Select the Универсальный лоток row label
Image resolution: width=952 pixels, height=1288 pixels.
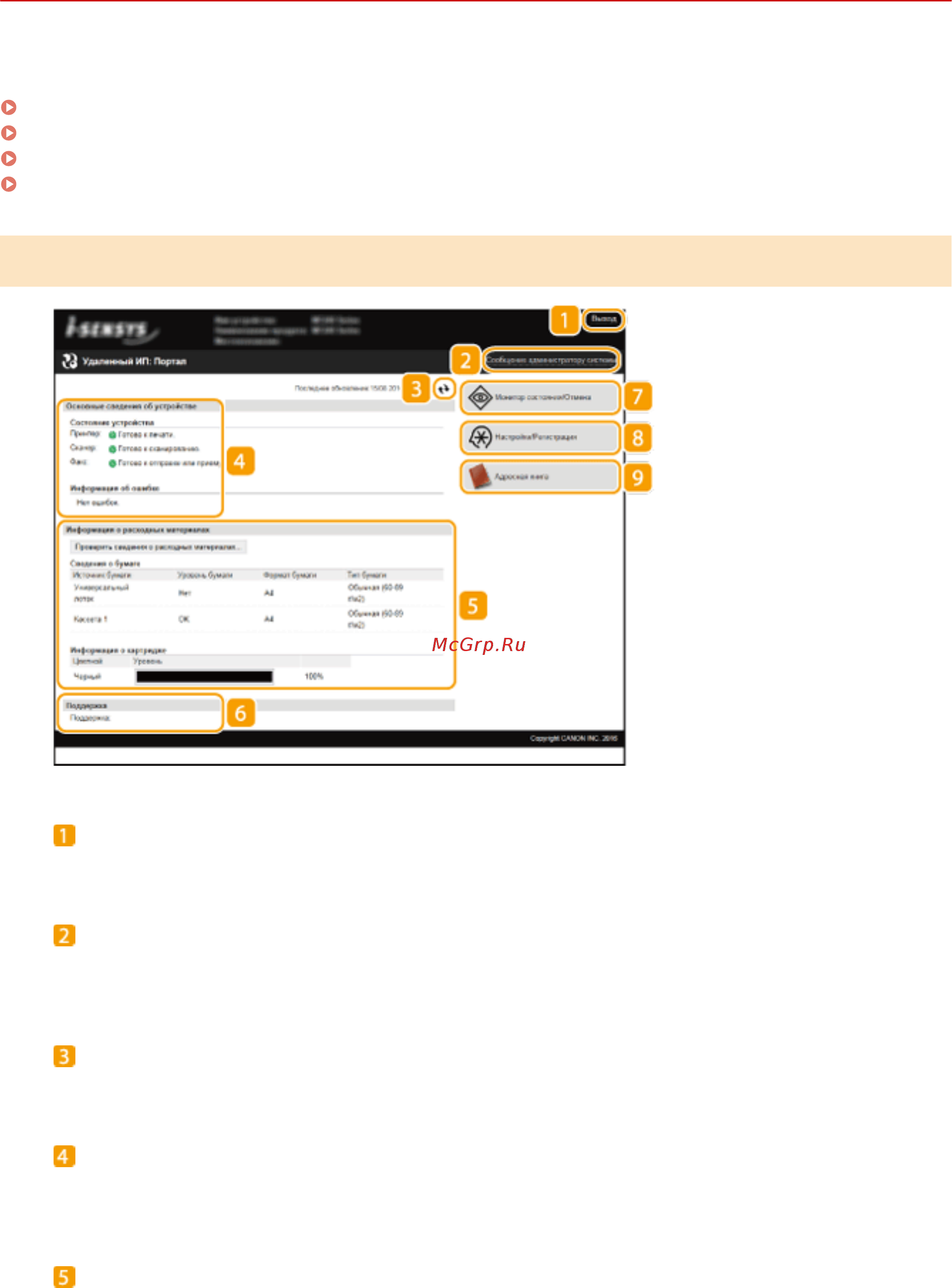coord(101,593)
